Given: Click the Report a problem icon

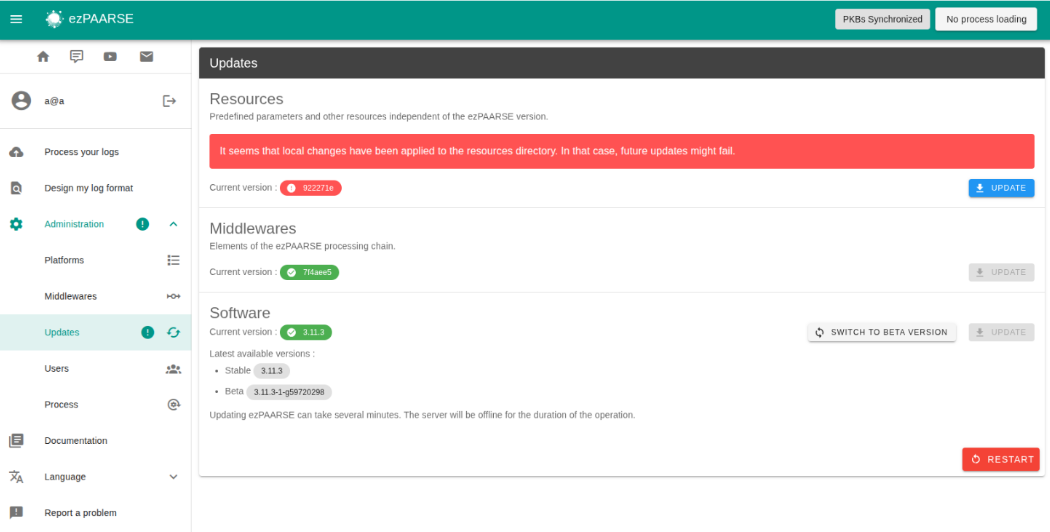Looking at the screenshot, I should (x=16, y=513).
